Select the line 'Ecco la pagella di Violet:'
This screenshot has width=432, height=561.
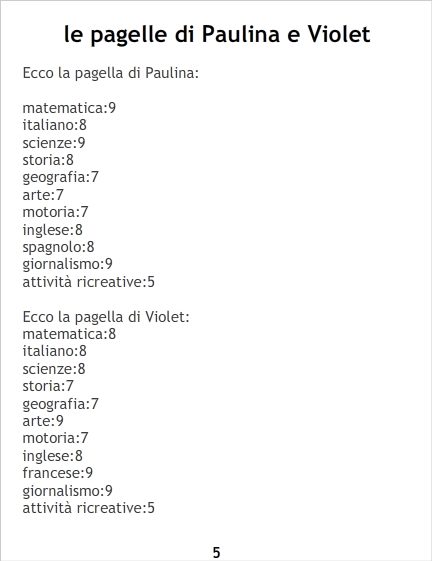106,317
